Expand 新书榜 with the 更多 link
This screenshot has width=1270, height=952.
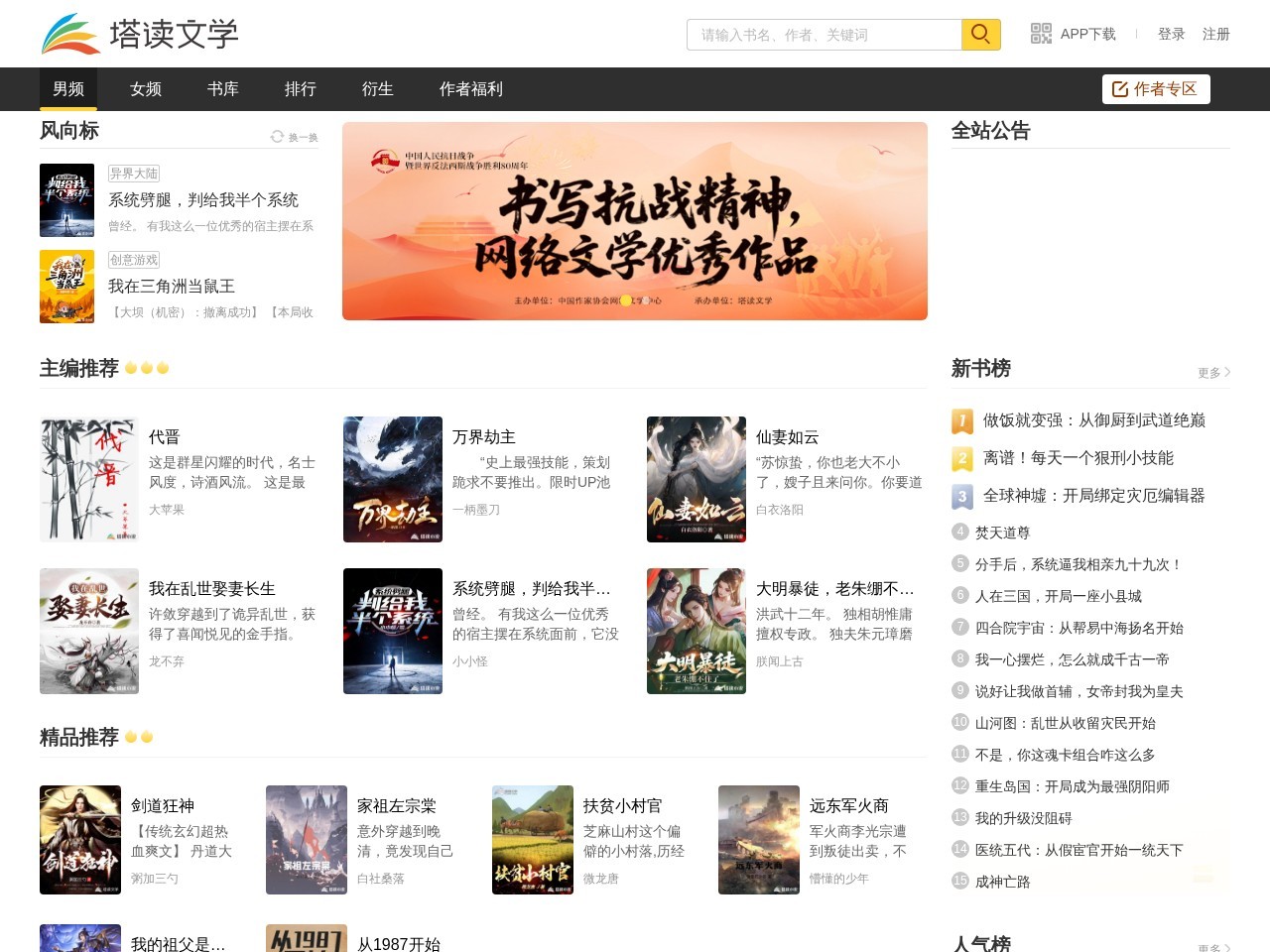click(1213, 373)
